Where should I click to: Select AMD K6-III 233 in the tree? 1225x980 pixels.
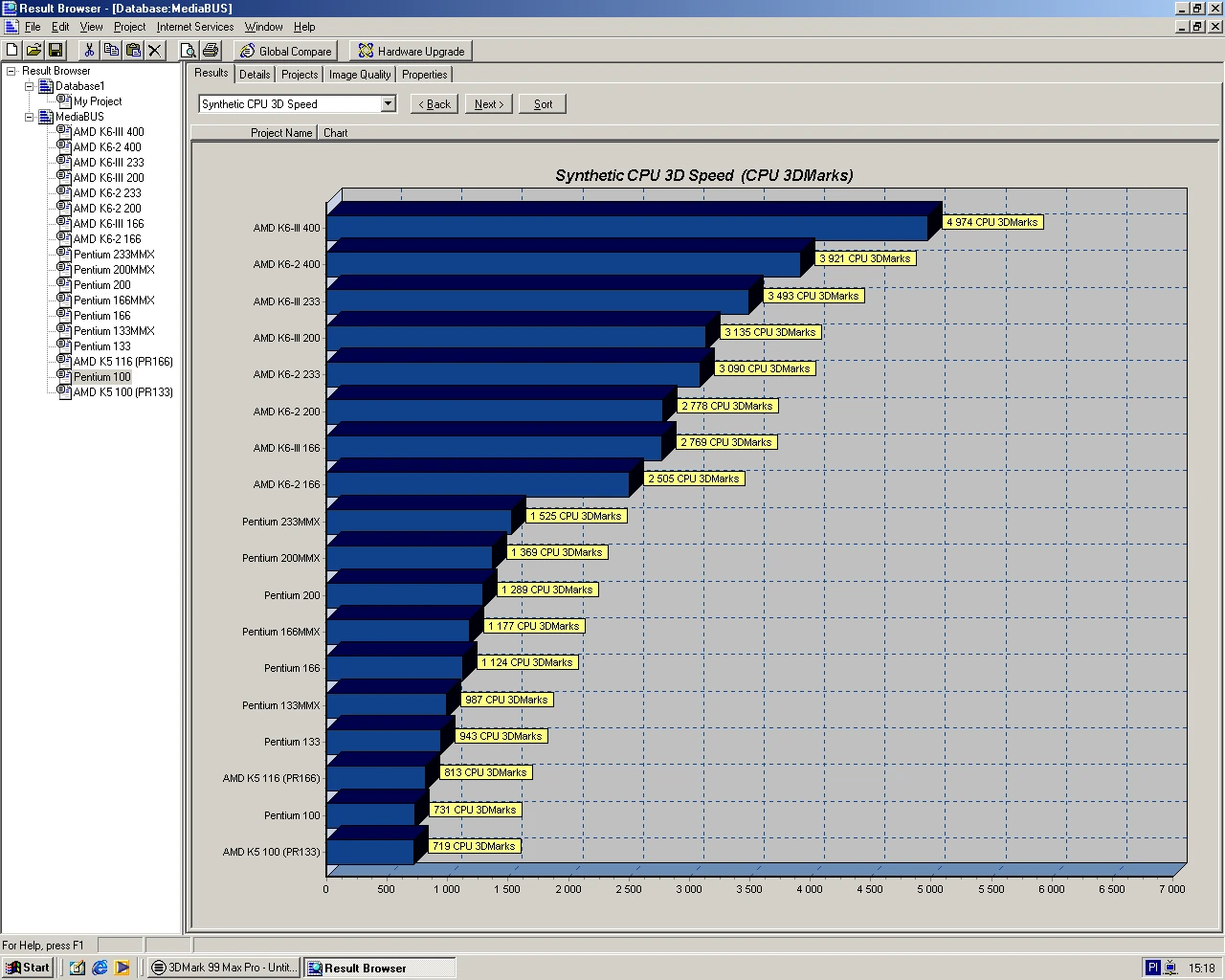[x=109, y=162]
